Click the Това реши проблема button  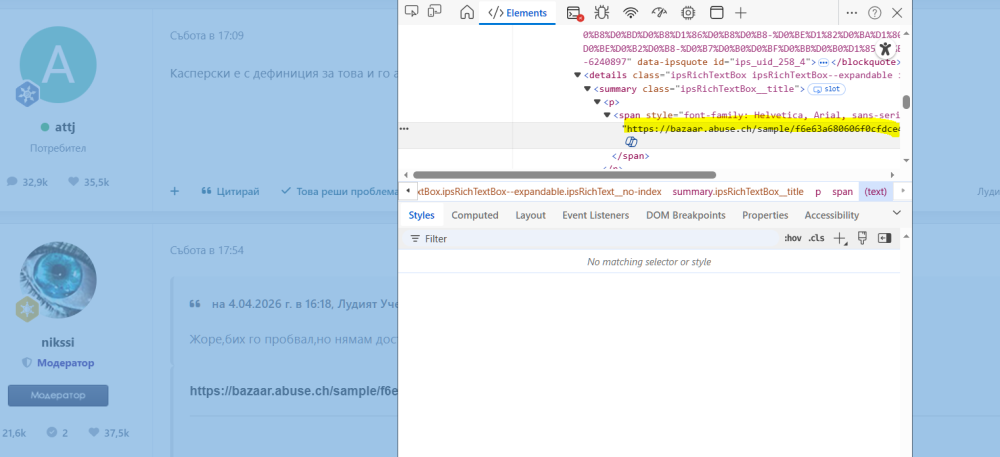tap(340, 191)
